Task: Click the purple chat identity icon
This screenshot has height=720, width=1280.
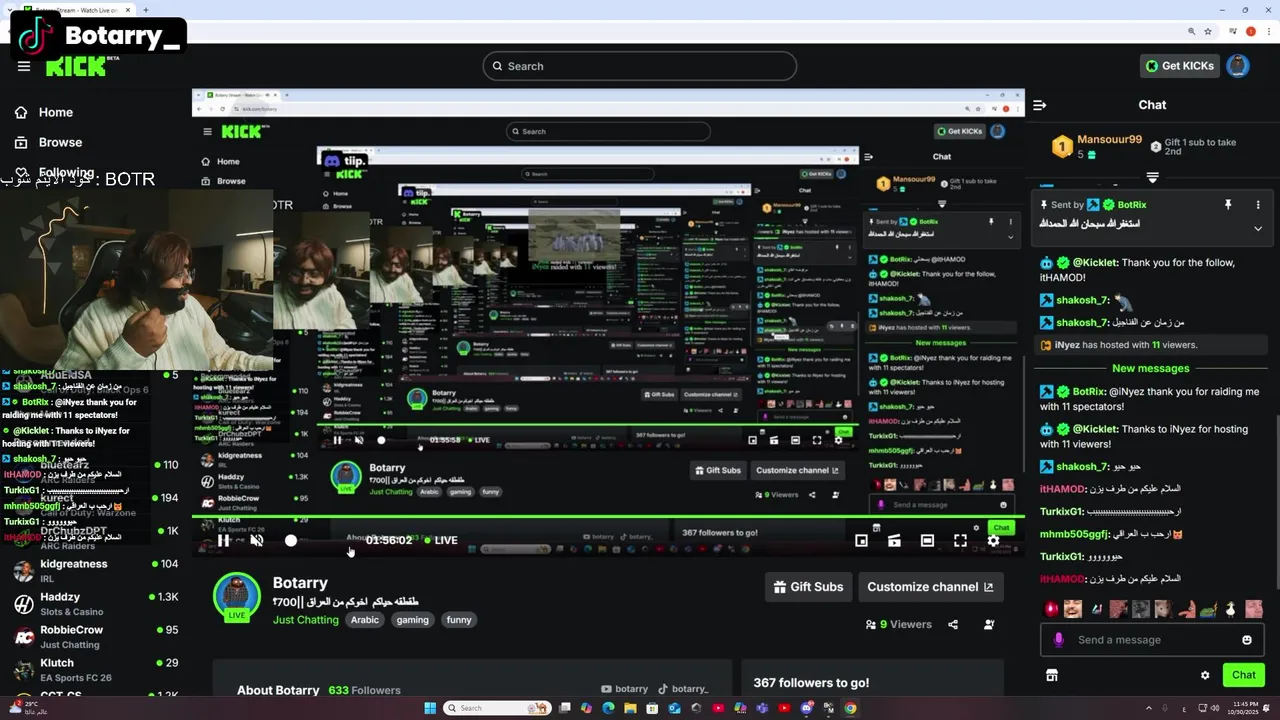Action: (1058, 640)
